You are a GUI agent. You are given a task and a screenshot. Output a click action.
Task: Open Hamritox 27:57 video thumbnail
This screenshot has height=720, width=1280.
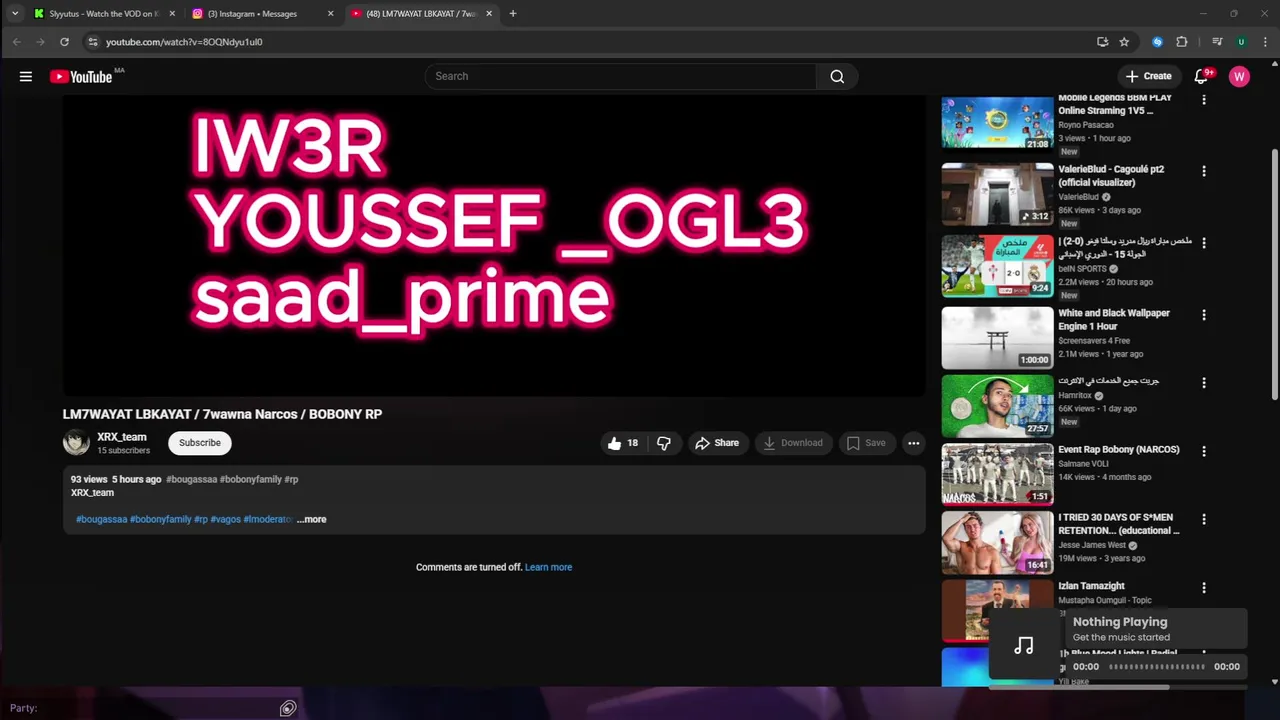(x=997, y=406)
